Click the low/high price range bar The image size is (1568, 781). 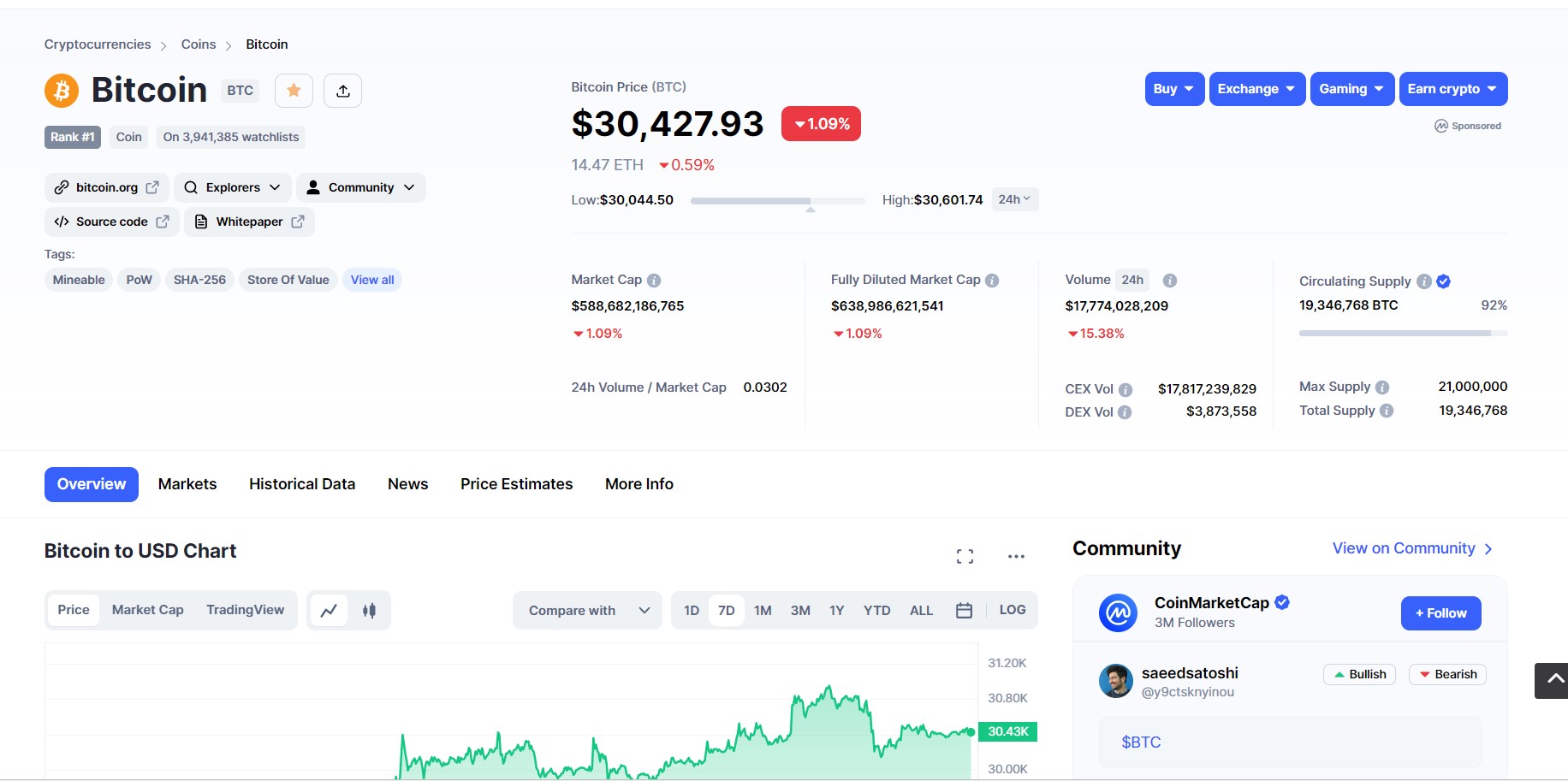point(777,201)
